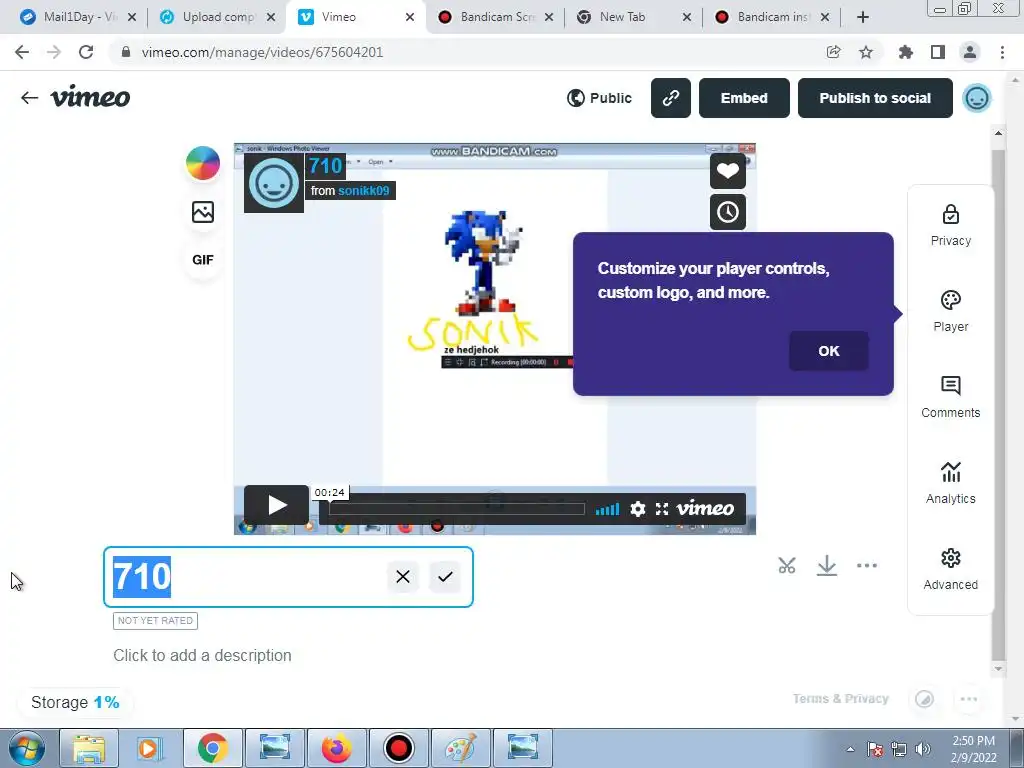This screenshot has height=768, width=1024.
Task: Open the Comments panel
Action: pyautogui.click(x=951, y=398)
